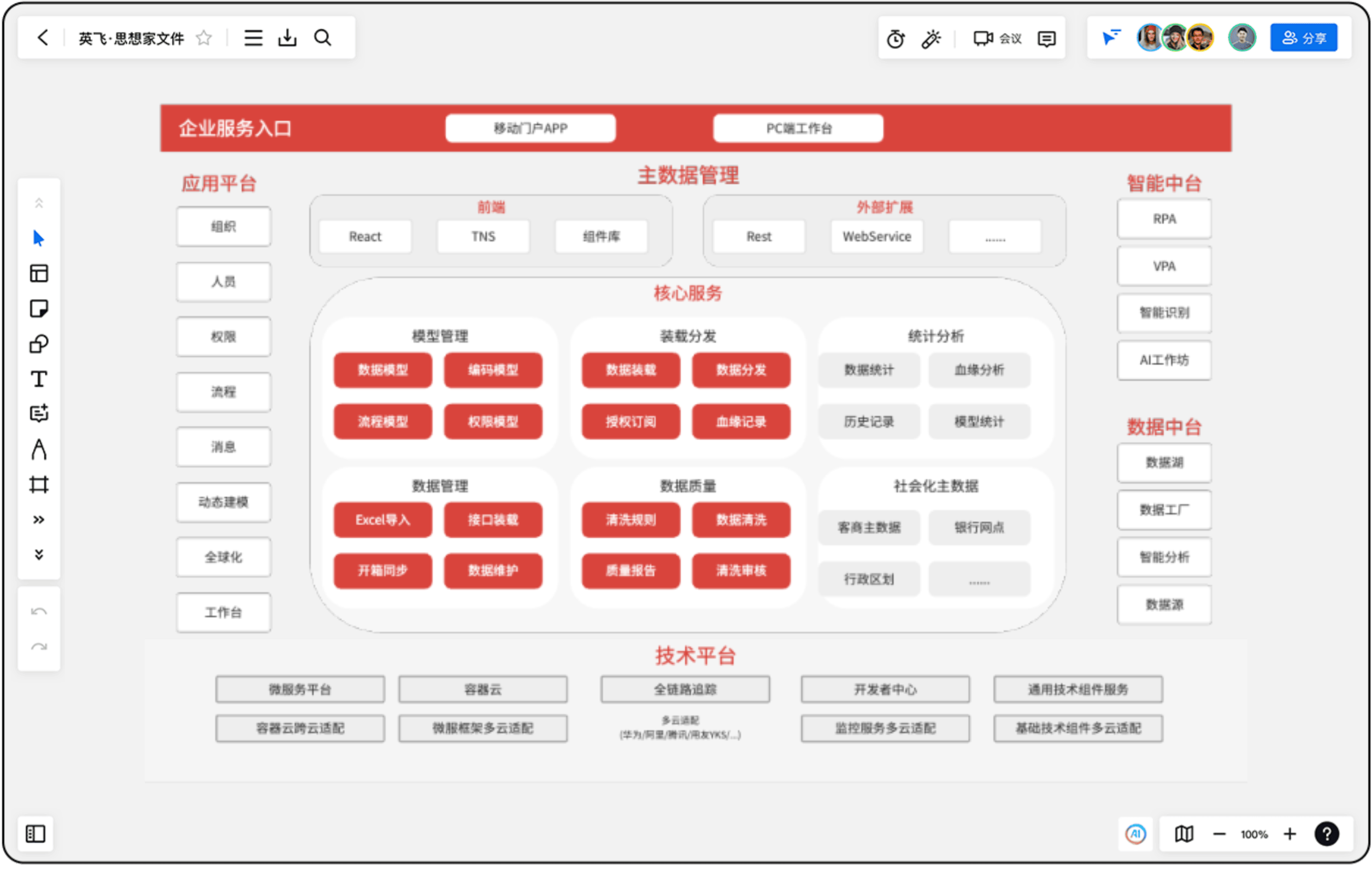Open the AI assistant circle icon
Viewport: 1372px width, 870px height.
(x=1135, y=834)
